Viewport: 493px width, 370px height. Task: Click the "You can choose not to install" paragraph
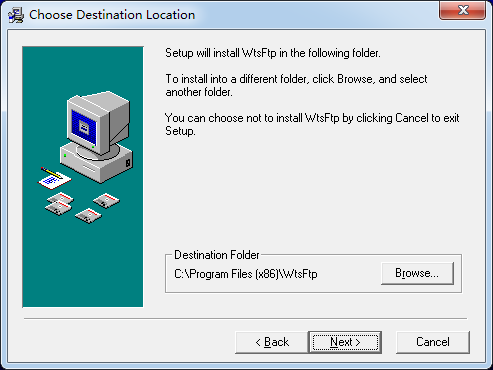click(312, 124)
